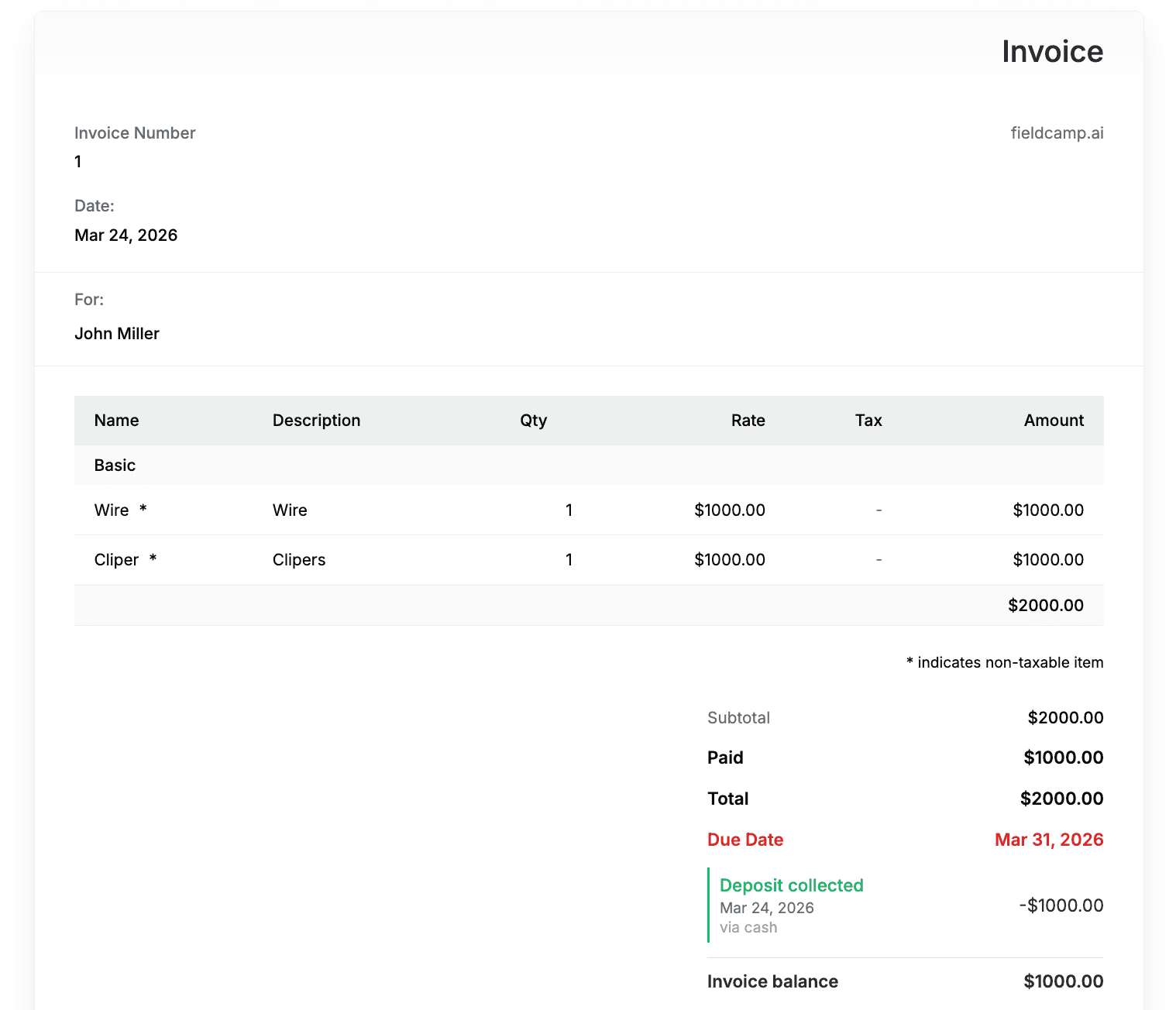
Task: Click the Rate column header
Action: 748,420
